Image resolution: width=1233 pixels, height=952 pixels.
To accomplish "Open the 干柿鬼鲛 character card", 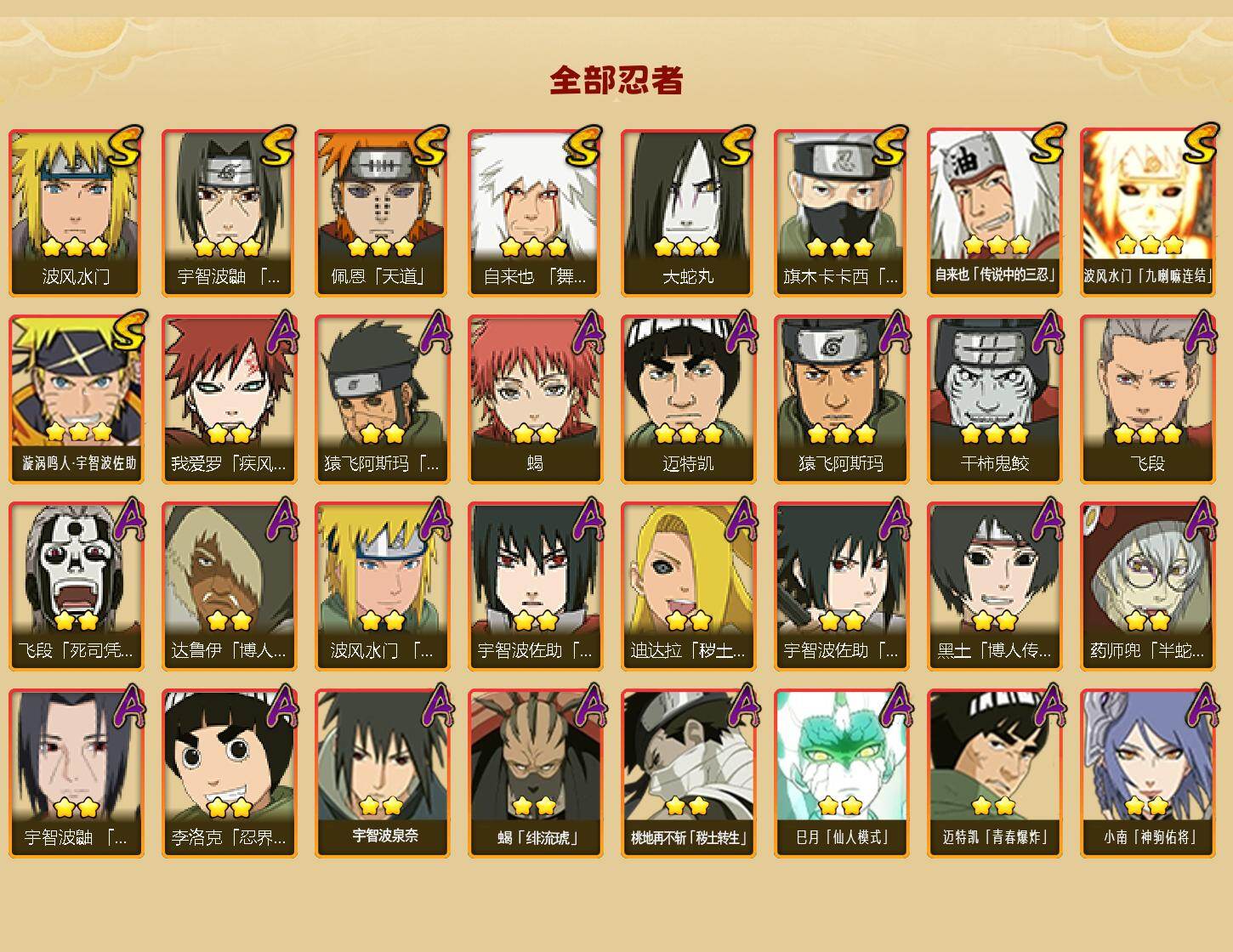I will tap(994, 399).
